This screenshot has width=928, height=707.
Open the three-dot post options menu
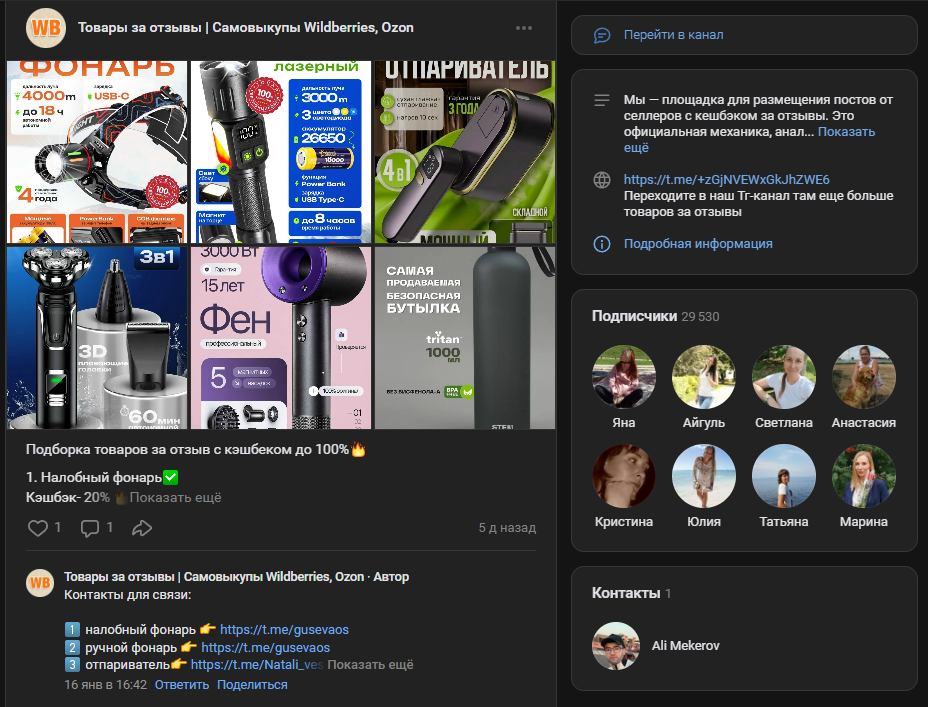click(524, 28)
